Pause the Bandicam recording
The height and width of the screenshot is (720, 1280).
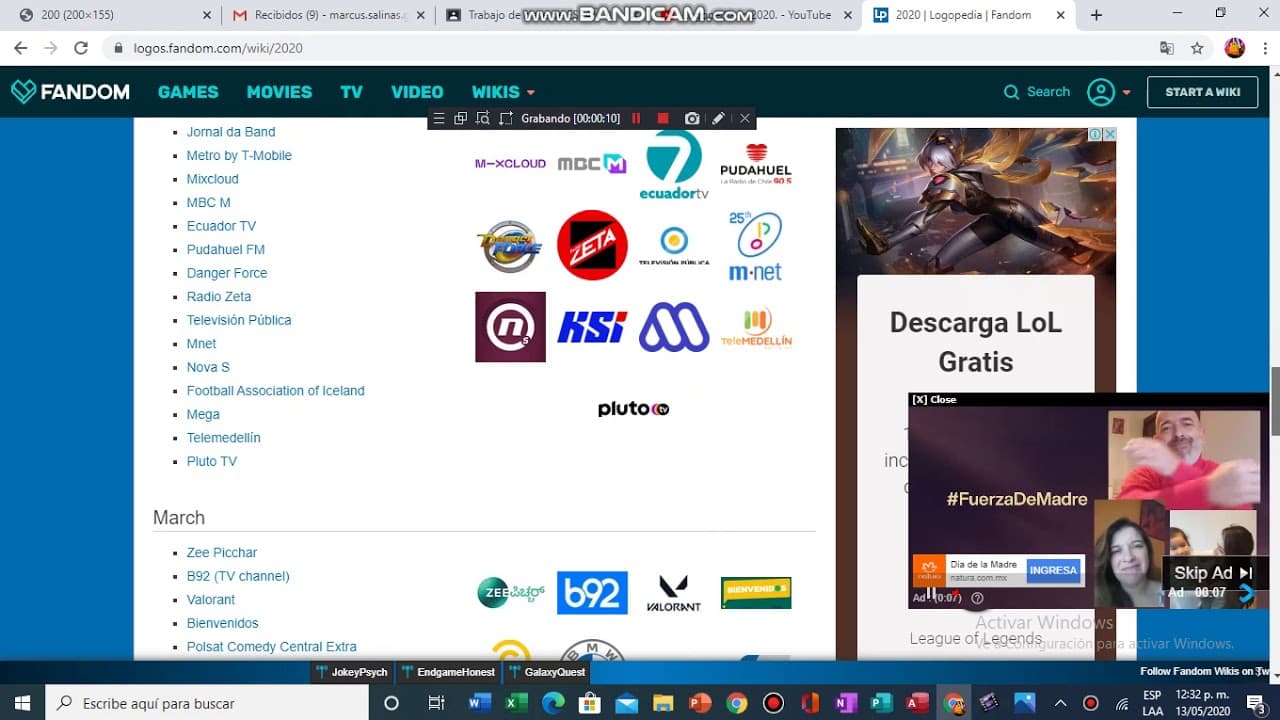click(635, 118)
